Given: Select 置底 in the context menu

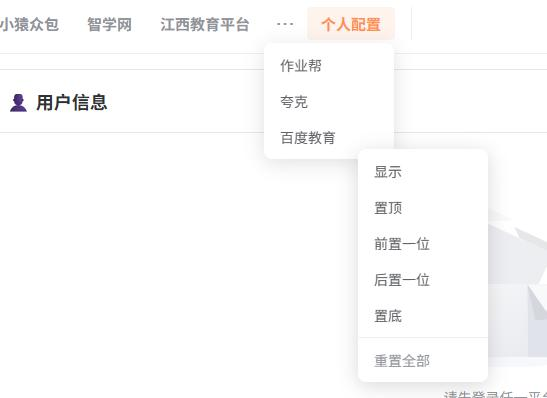Looking at the screenshot, I should tap(423, 316).
